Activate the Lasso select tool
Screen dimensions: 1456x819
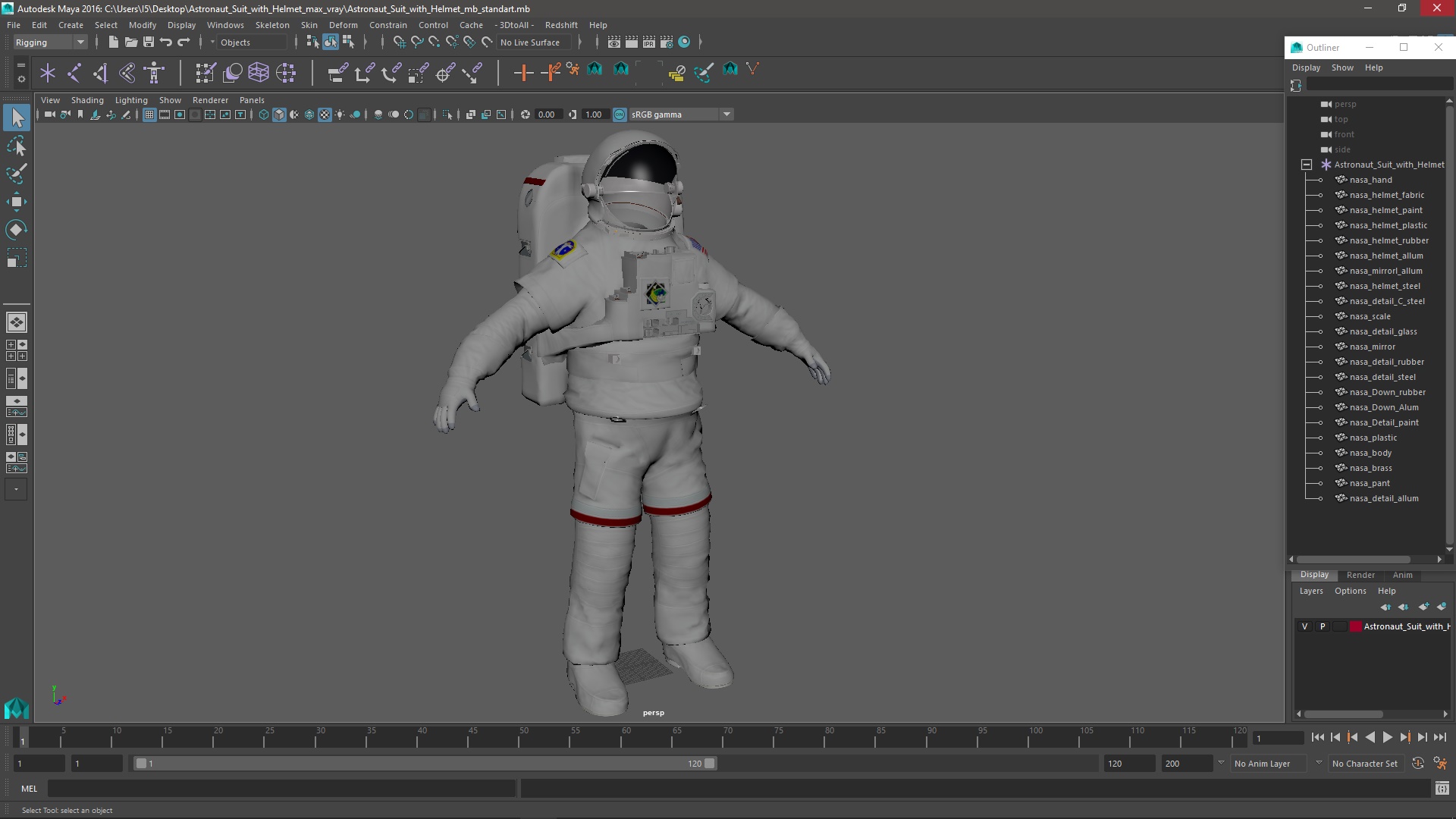point(17,146)
